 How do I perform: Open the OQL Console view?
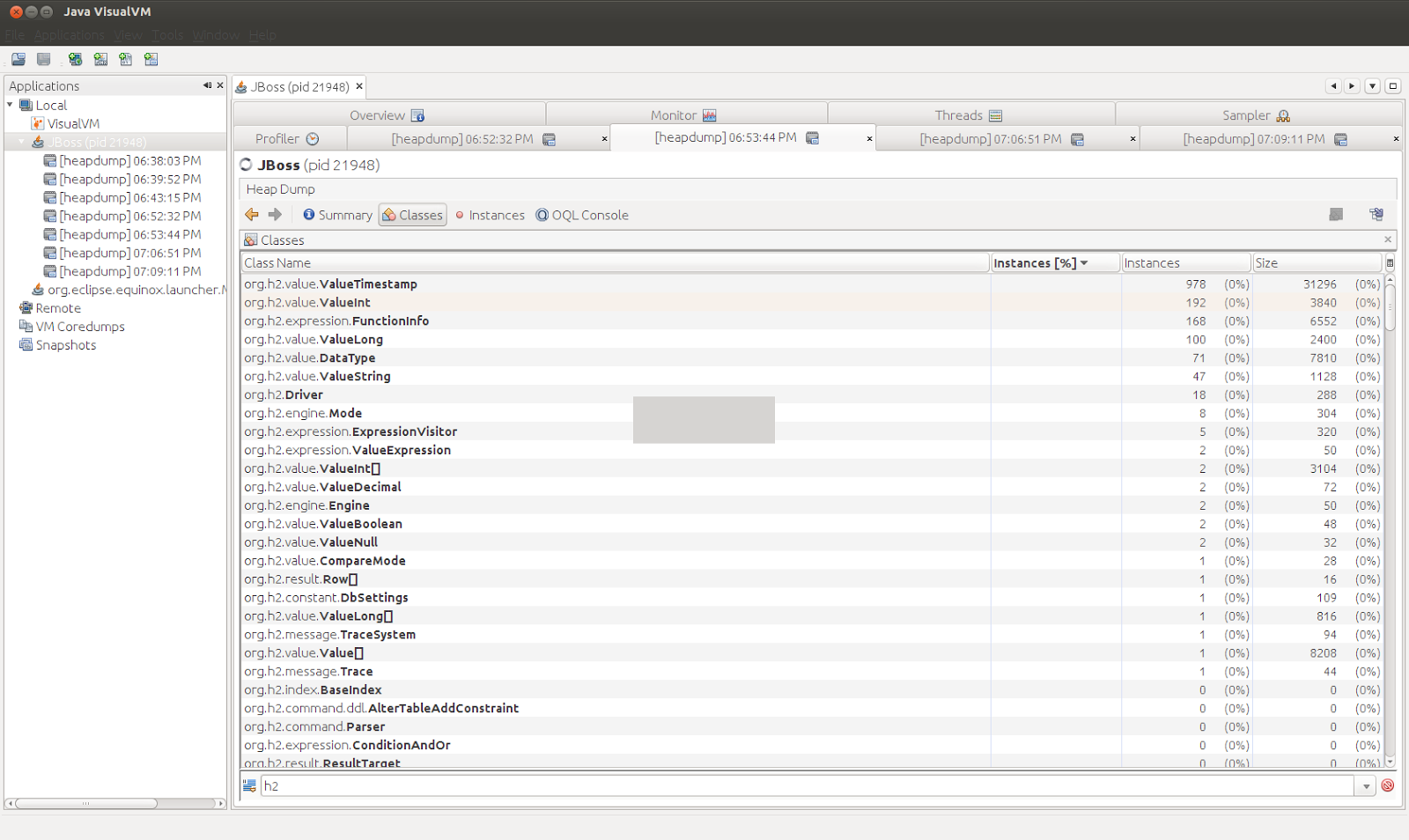582,215
